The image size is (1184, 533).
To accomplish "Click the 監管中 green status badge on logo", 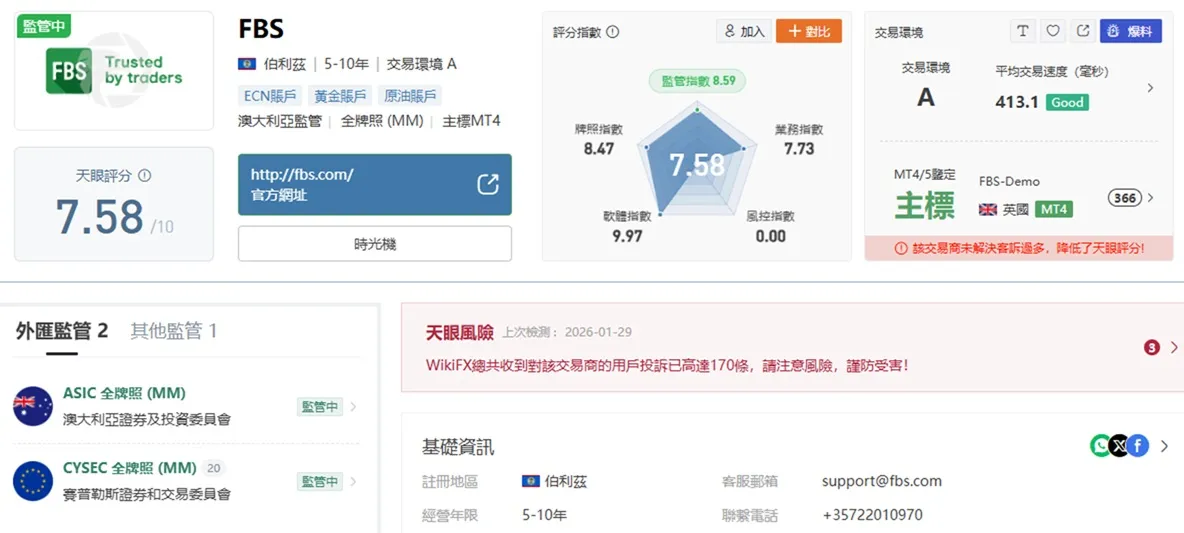I will [43, 26].
